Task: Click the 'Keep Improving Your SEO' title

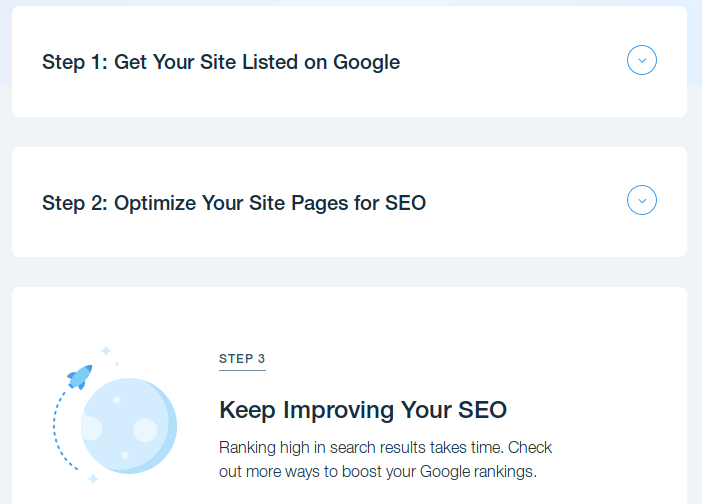Action: [x=363, y=410]
